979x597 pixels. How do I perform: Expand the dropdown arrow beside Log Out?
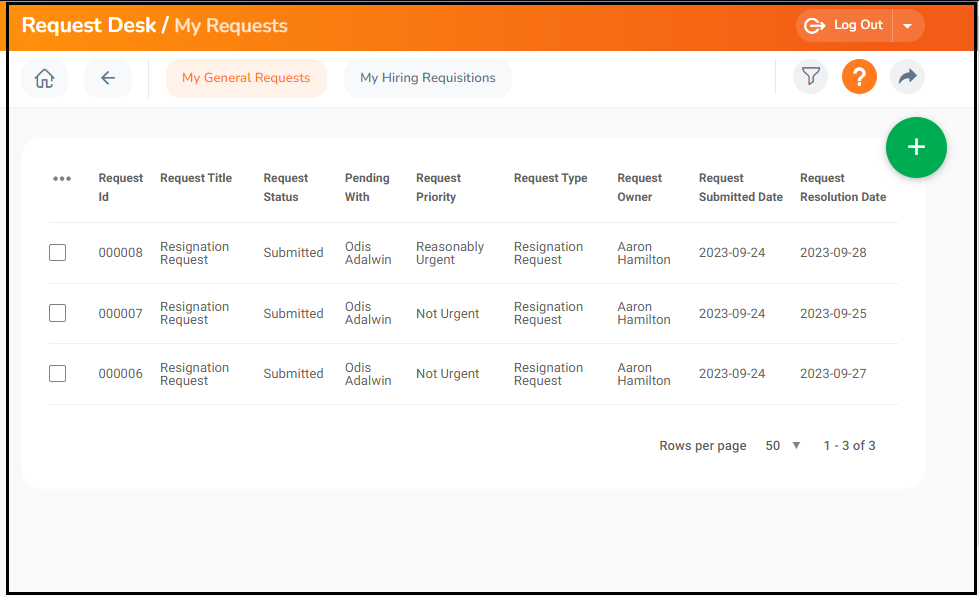(x=908, y=26)
